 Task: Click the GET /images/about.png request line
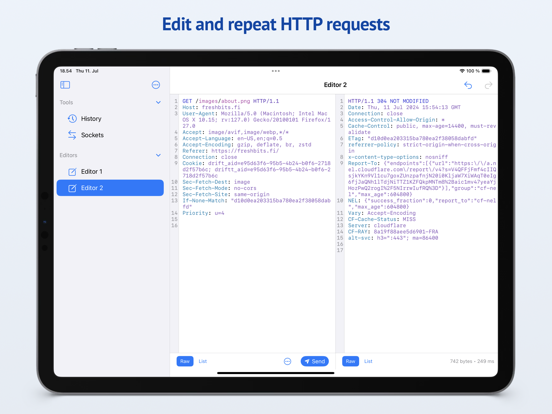pyautogui.click(x=231, y=101)
